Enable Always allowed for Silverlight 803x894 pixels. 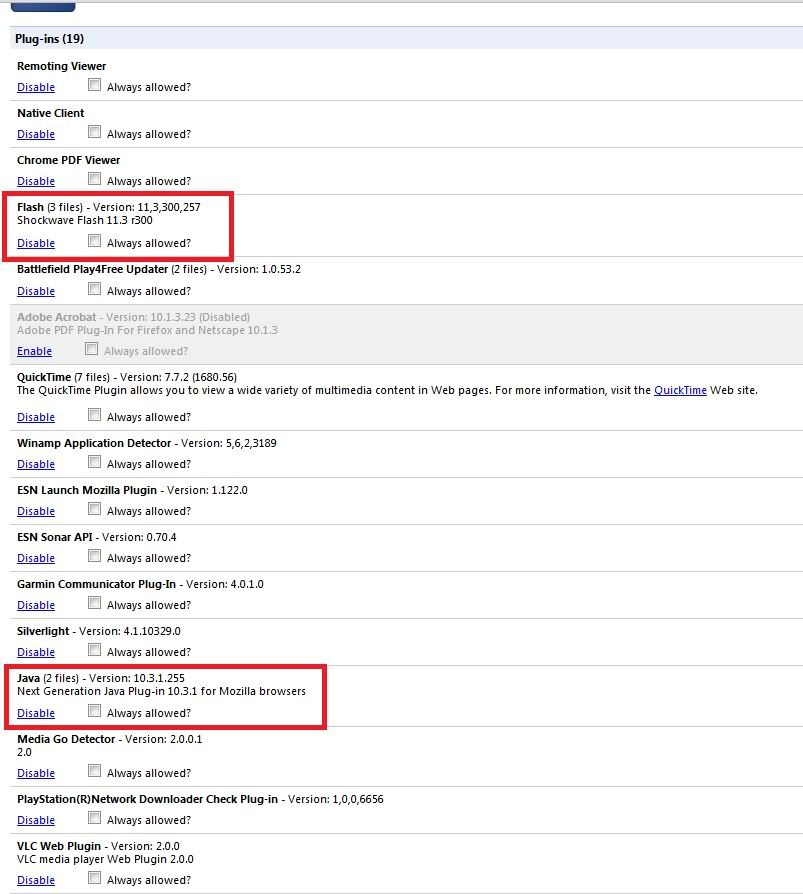tap(95, 650)
